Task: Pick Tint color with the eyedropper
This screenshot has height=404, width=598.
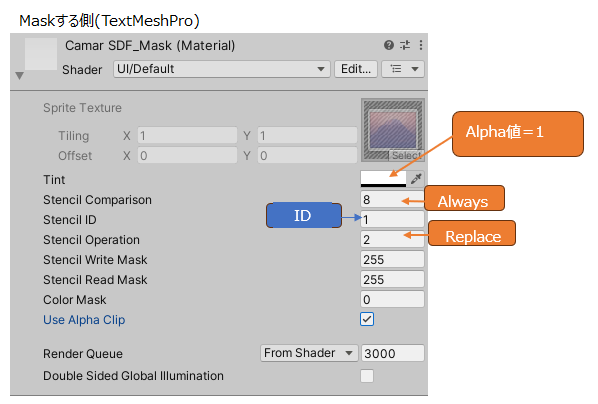Action: click(416, 178)
